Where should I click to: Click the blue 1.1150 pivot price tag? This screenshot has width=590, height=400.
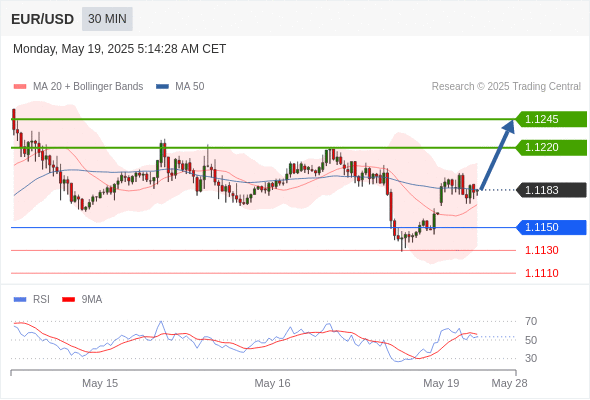tap(551, 227)
